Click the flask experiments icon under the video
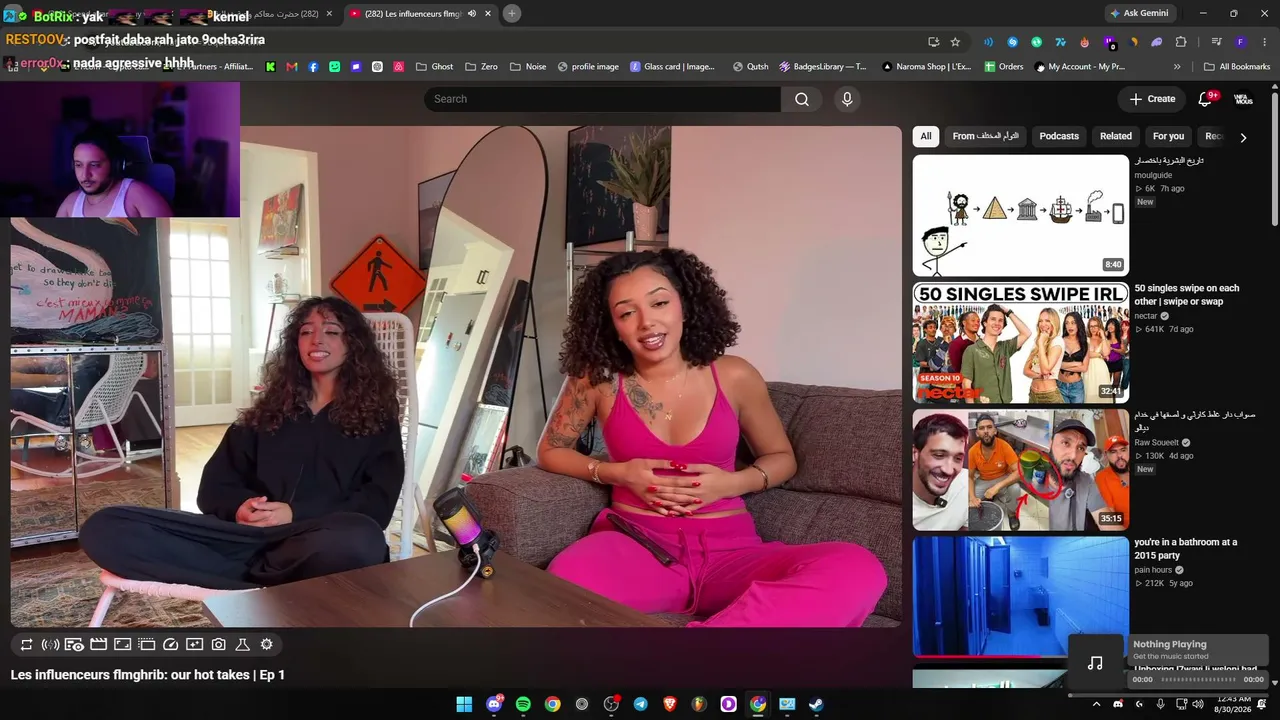The width and height of the screenshot is (1280, 720). pos(242,645)
